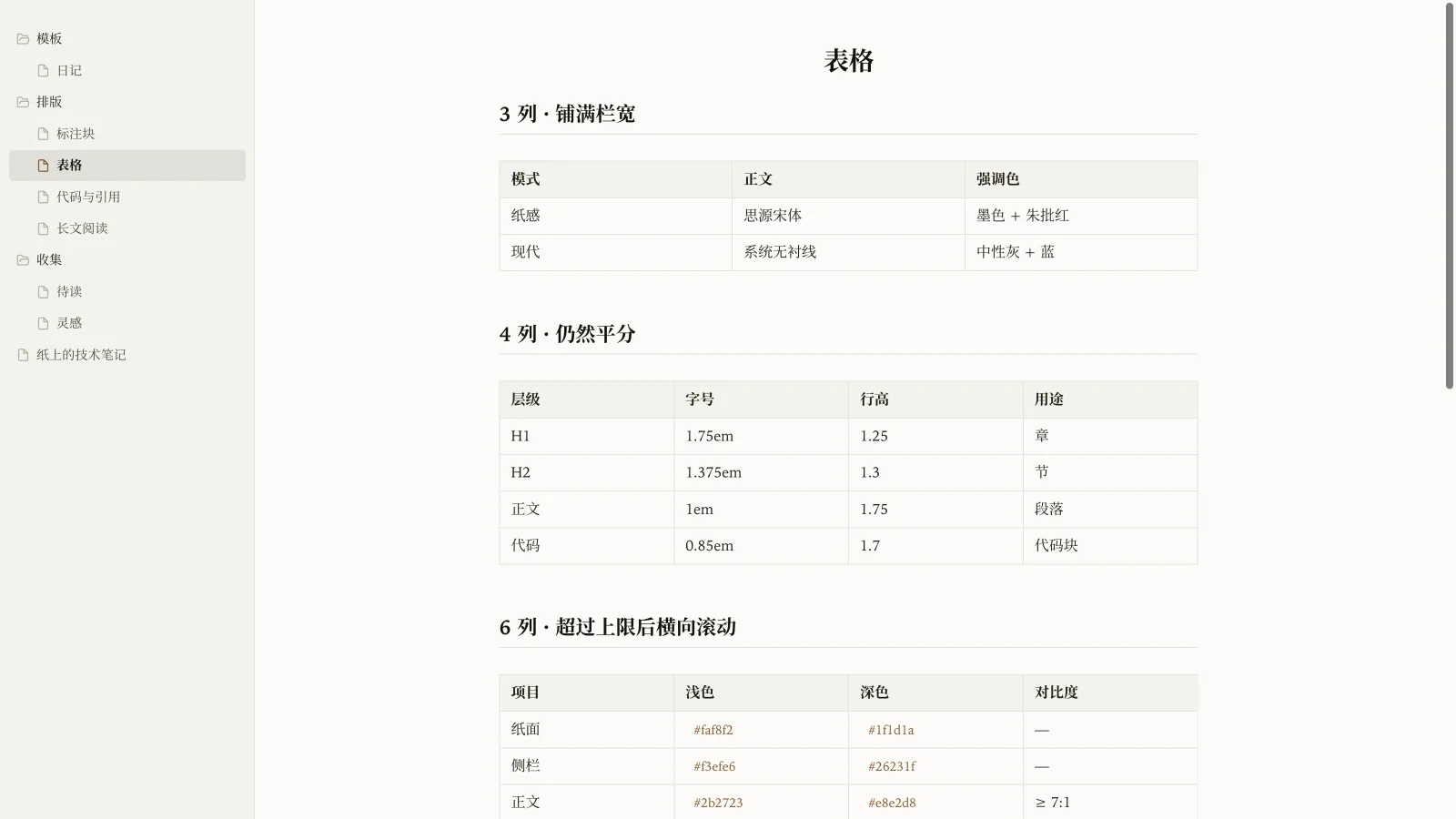Open the 待读 page
Viewport: 1456px width, 819px height.
coord(127,292)
